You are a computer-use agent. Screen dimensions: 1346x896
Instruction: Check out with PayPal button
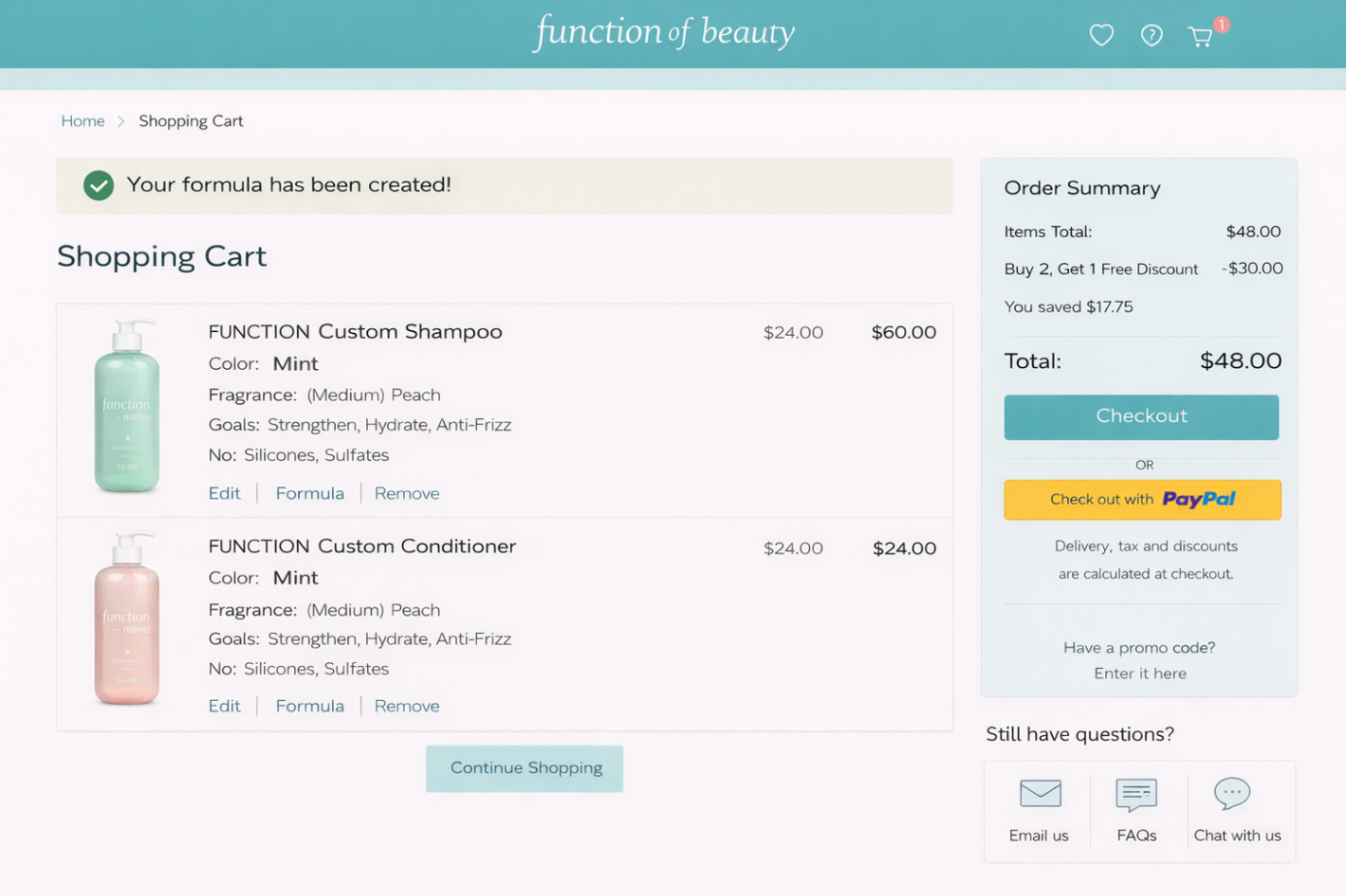tap(1142, 500)
